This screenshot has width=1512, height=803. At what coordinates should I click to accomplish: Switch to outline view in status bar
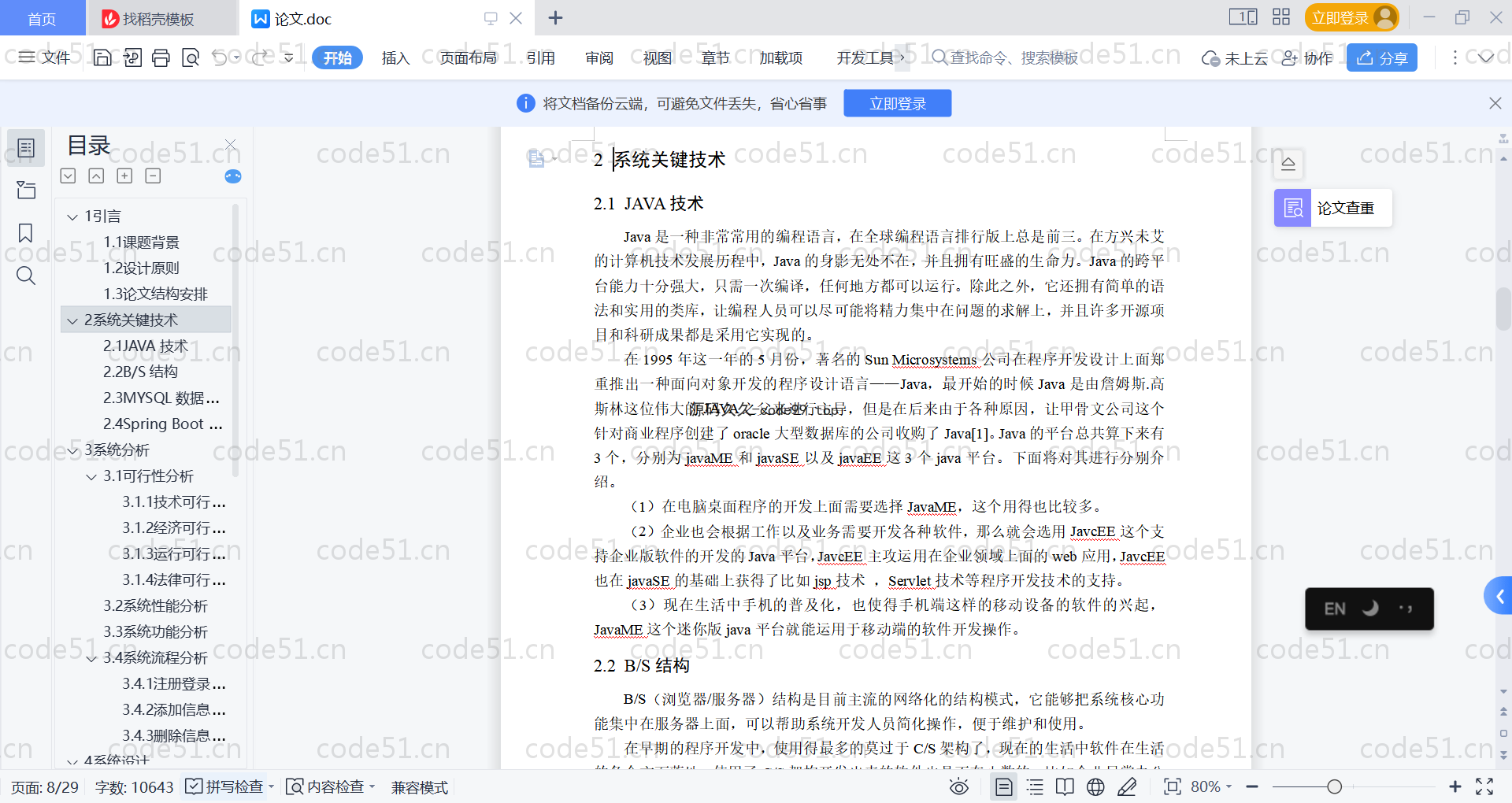click(1035, 786)
